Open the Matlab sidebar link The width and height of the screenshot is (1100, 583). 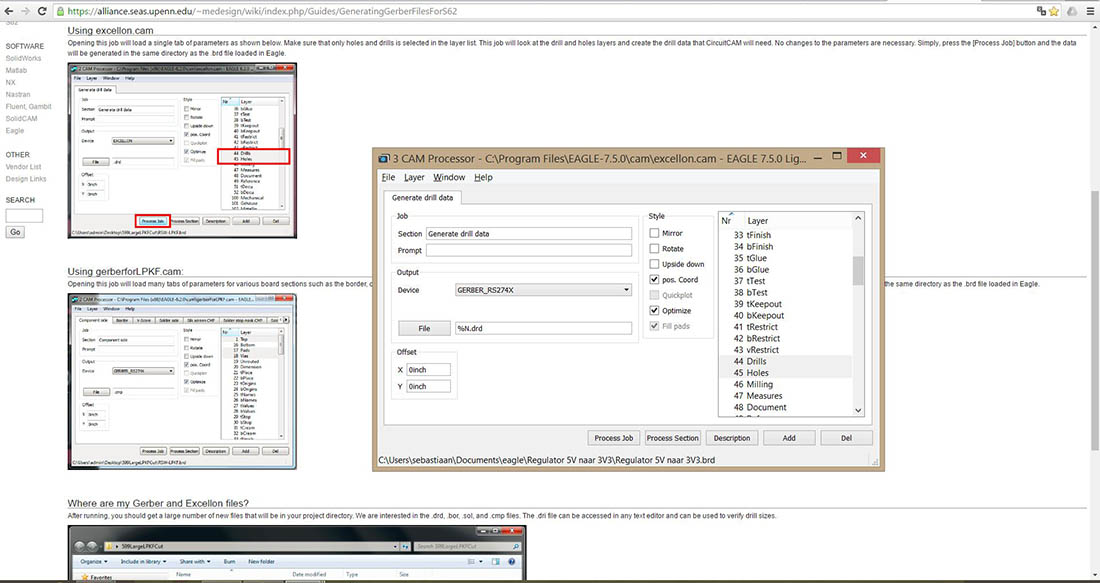[17, 70]
